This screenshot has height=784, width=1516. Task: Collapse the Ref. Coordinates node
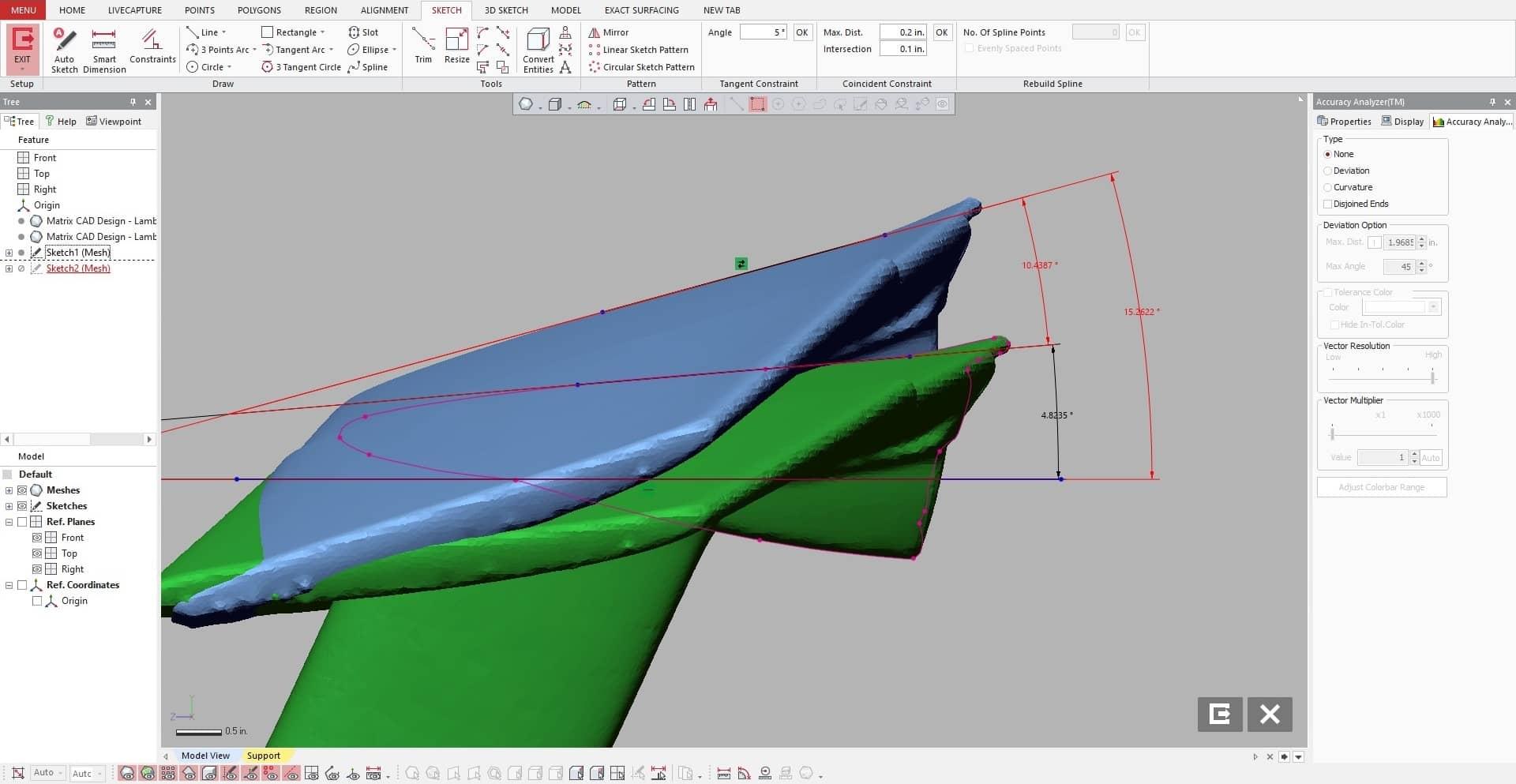coord(9,585)
